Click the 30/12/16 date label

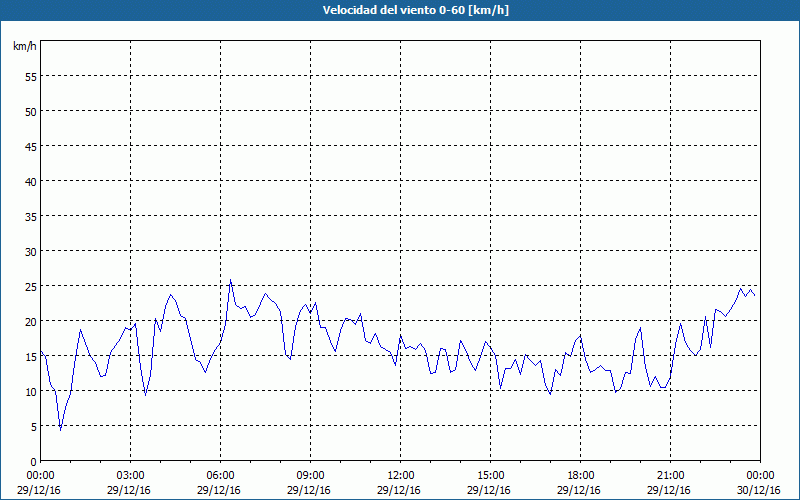(759, 490)
